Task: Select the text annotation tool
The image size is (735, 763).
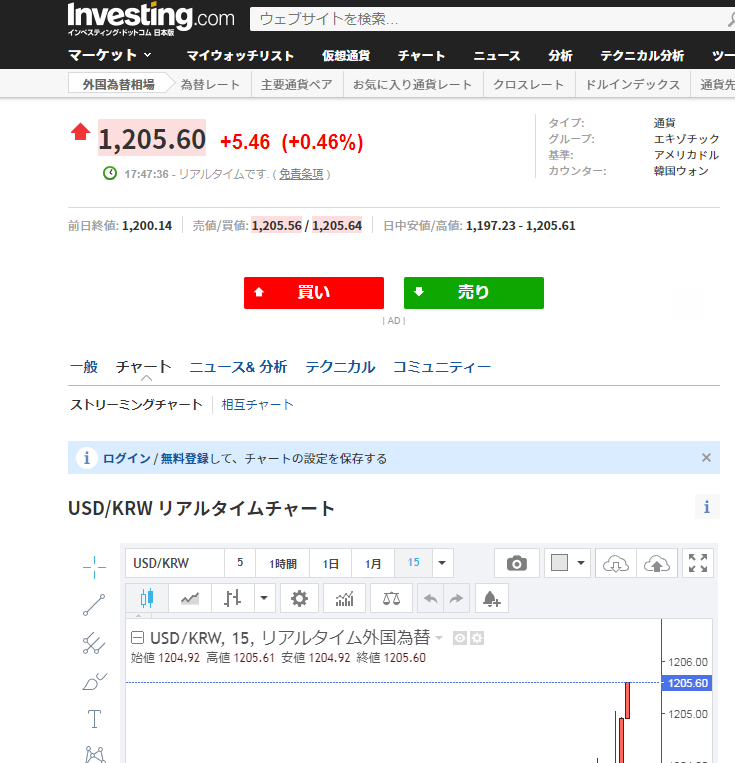Action: click(94, 719)
